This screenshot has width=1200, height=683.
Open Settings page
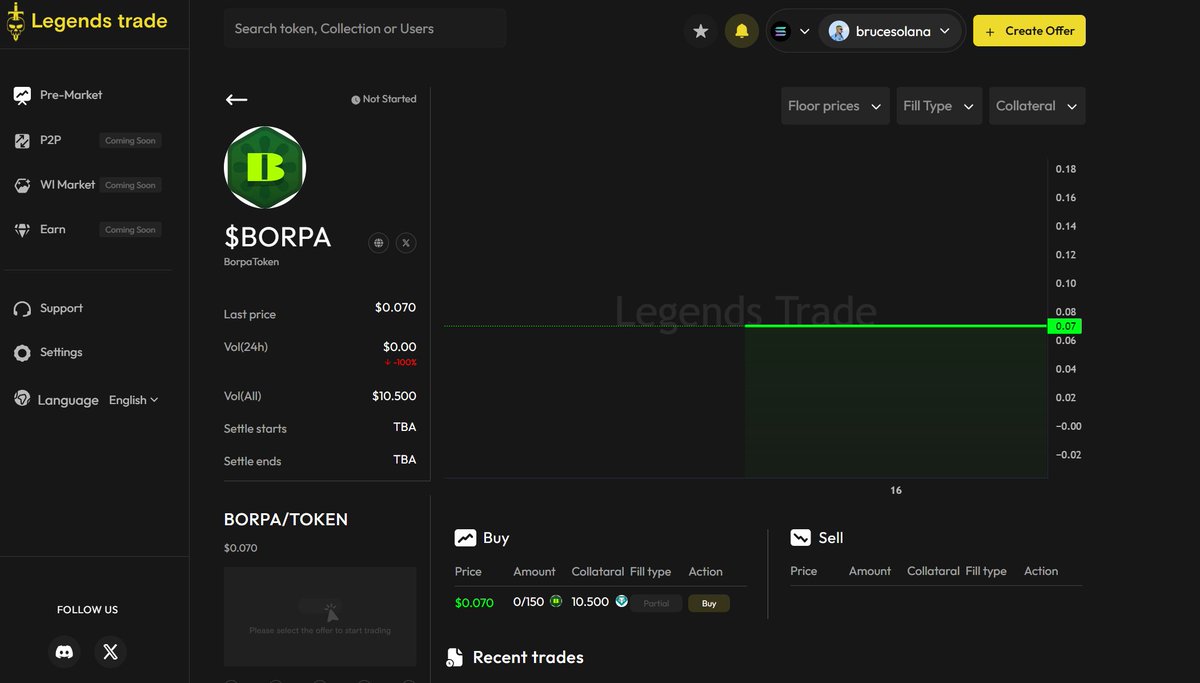pos(61,352)
